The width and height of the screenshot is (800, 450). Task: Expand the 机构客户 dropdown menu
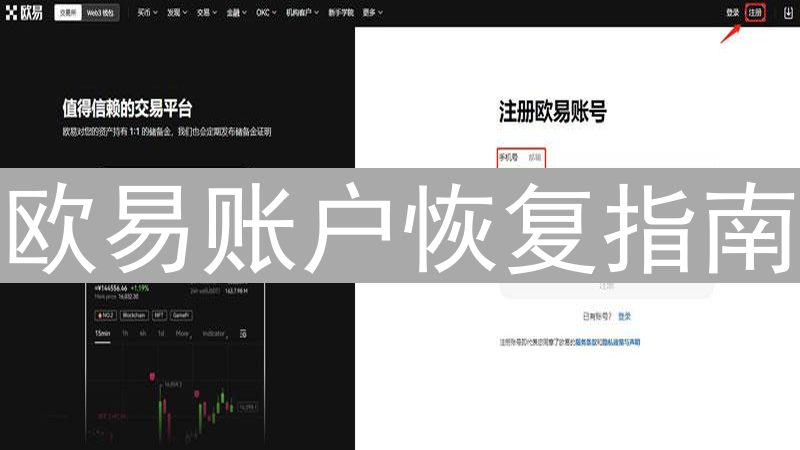302,12
